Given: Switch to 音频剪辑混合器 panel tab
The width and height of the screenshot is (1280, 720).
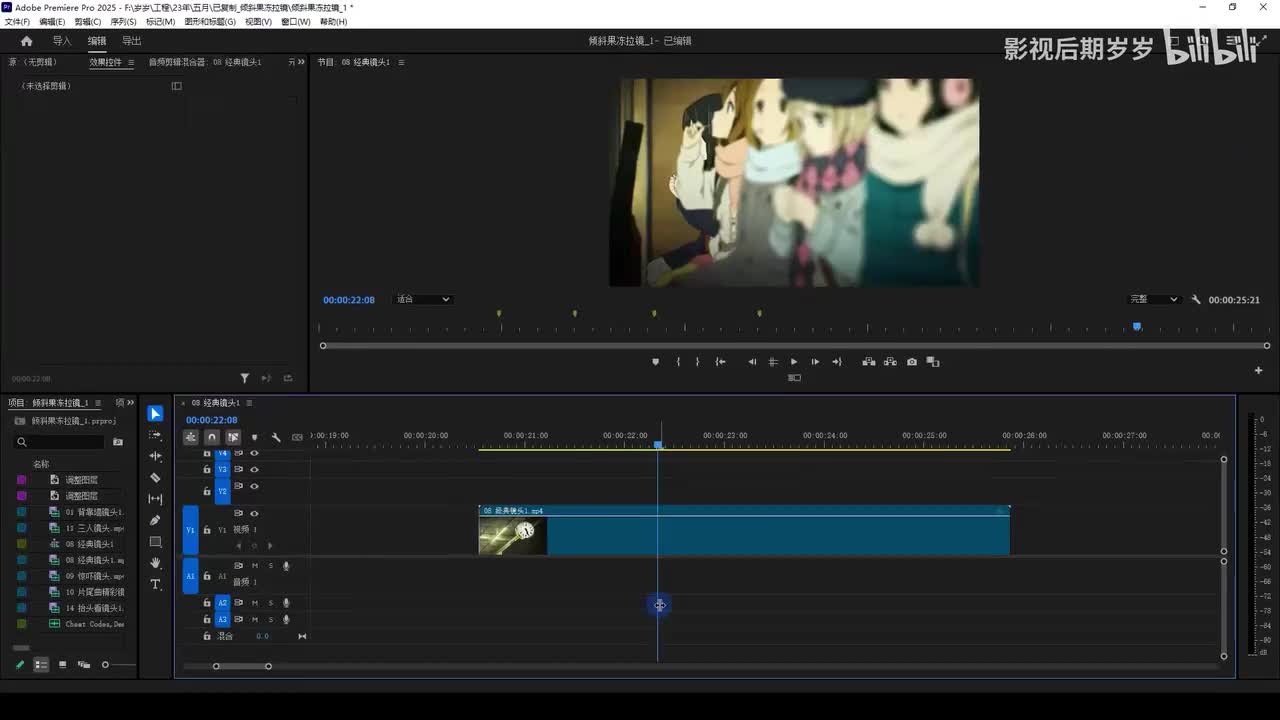Looking at the screenshot, I should pos(205,62).
